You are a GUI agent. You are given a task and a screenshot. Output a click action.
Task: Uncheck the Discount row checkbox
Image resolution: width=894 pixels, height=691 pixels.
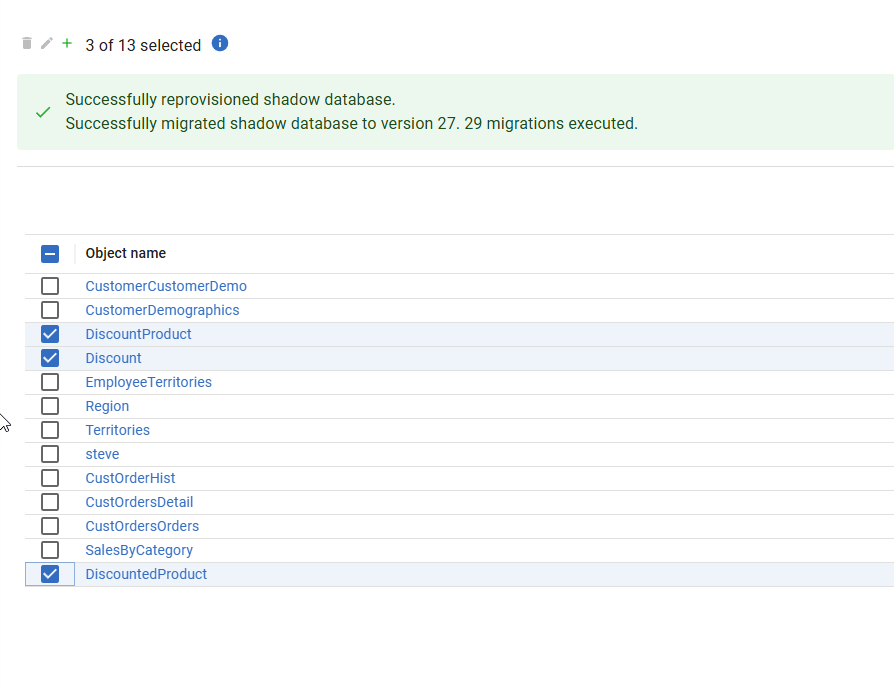50,358
